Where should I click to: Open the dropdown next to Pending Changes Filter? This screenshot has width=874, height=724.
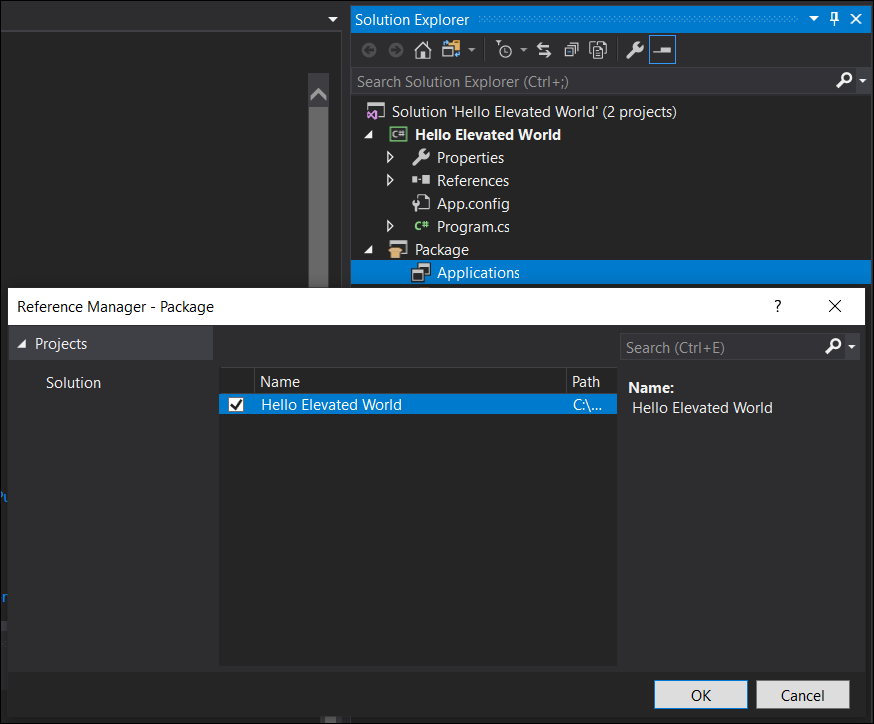(523, 50)
